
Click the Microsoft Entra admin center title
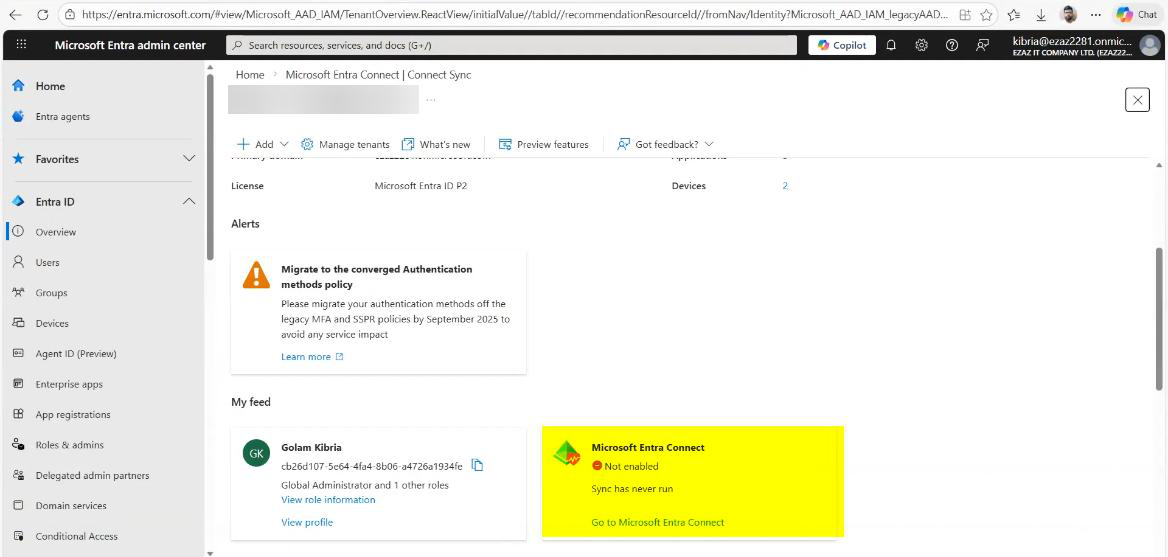(x=130, y=45)
